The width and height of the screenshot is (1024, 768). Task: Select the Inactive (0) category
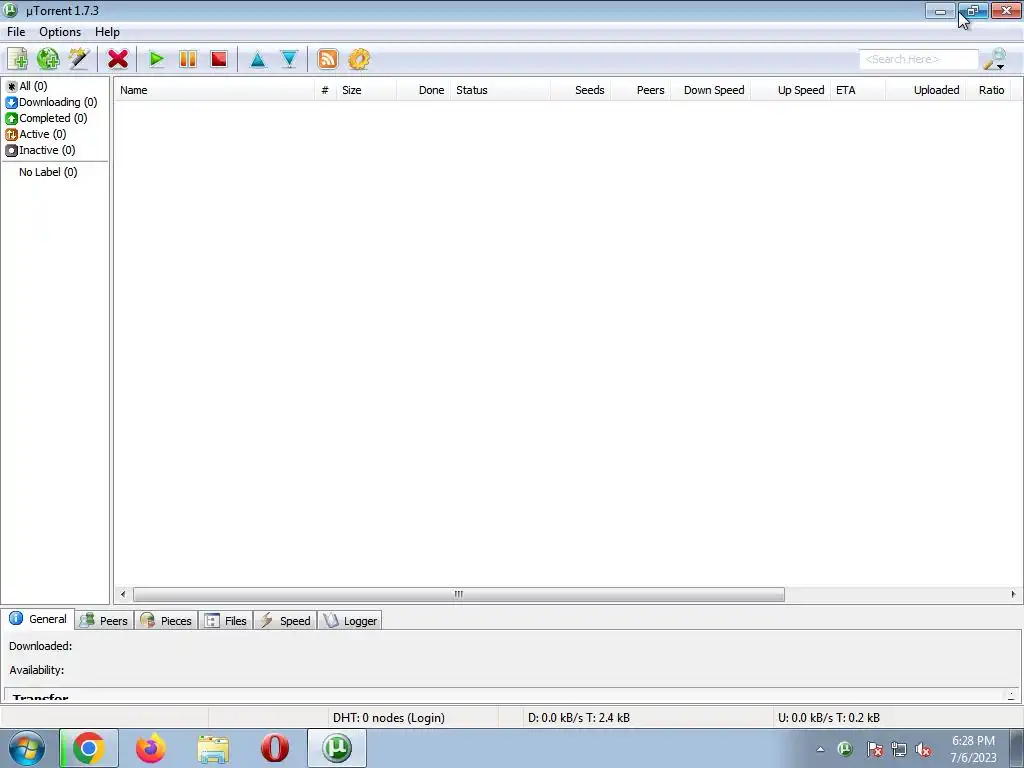[x=40, y=150]
